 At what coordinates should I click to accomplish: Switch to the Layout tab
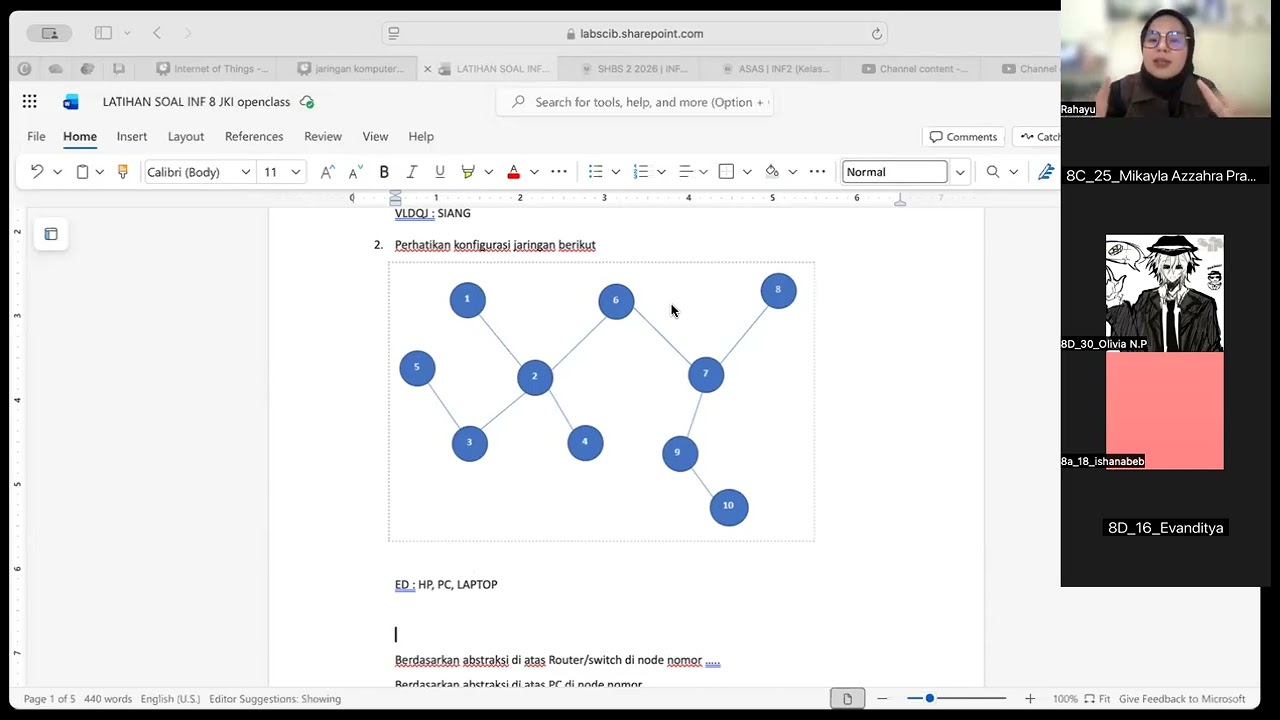186,136
